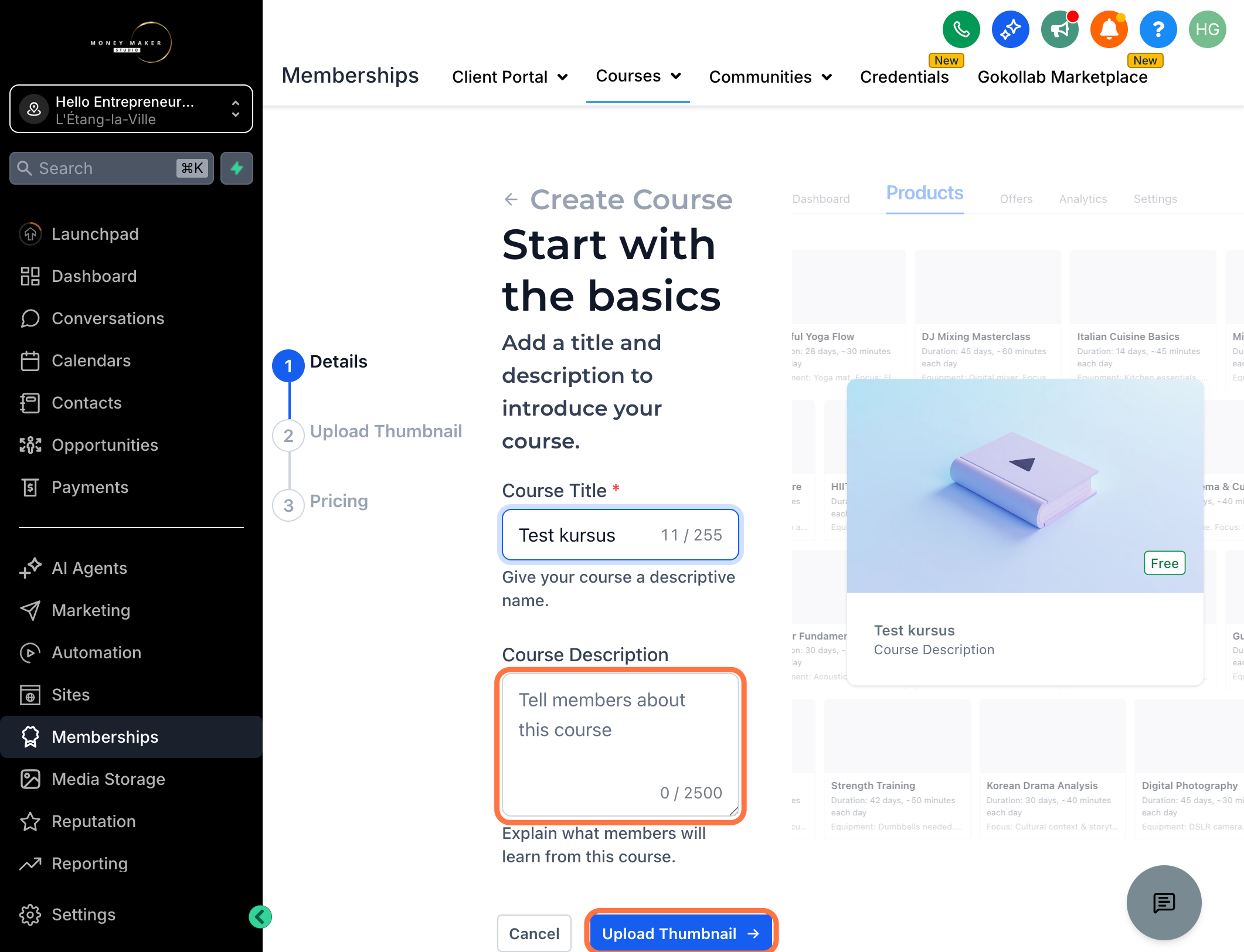Open Payments in the sidebar
The width and height of the screenshot is (1244, 952).
(131, 487)
